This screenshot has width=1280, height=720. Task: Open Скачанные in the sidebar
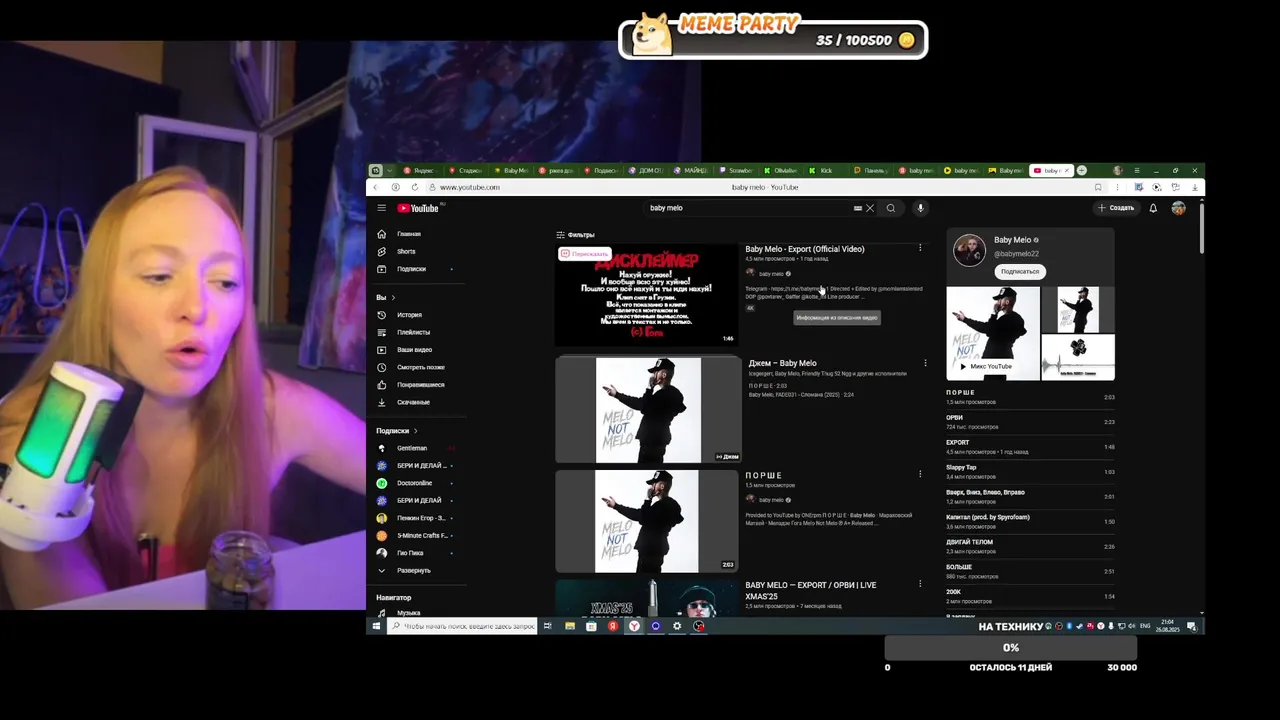(413, 402)
